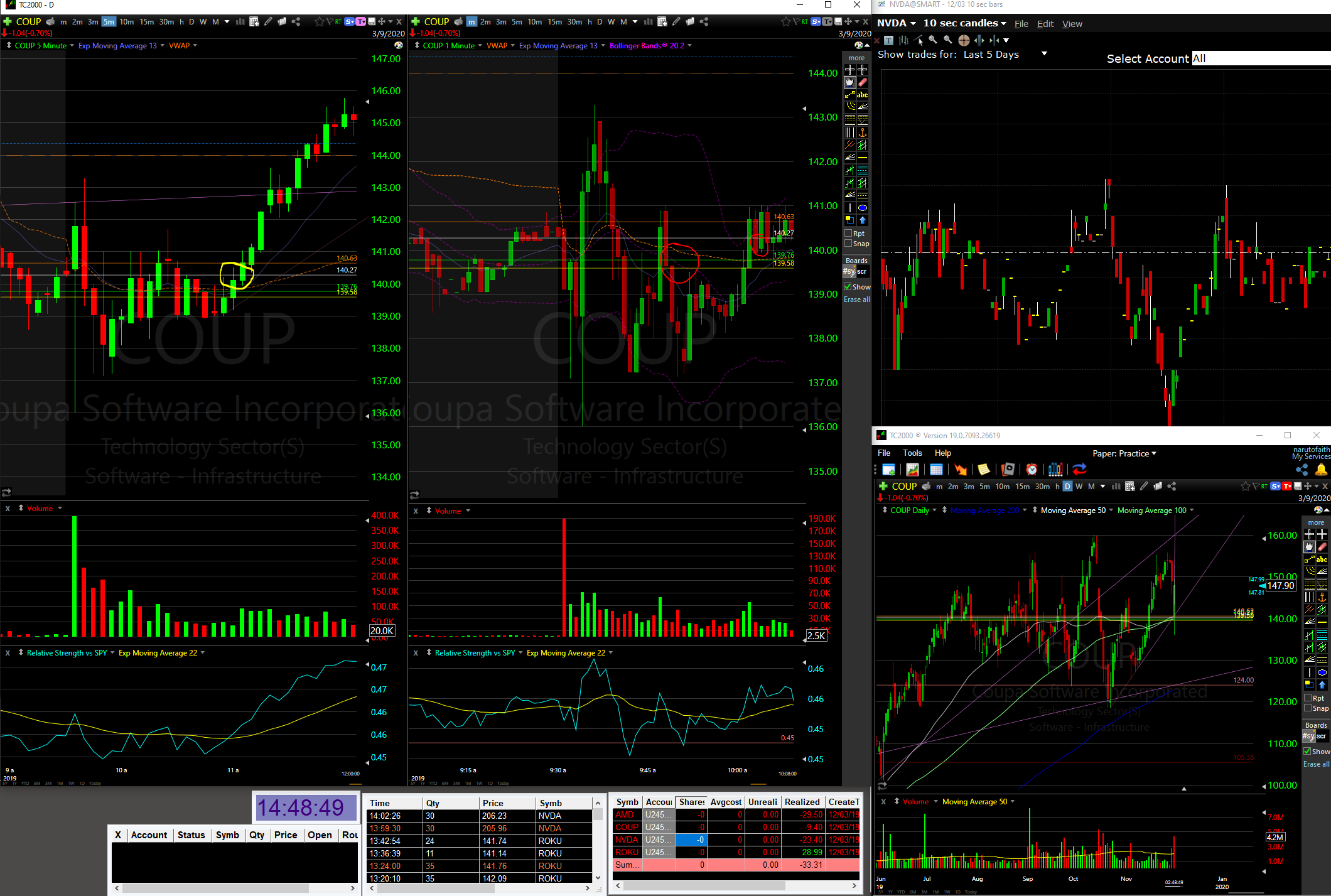Activate hand pointer tool in 1-minute toolbox

tap(850, 82)
